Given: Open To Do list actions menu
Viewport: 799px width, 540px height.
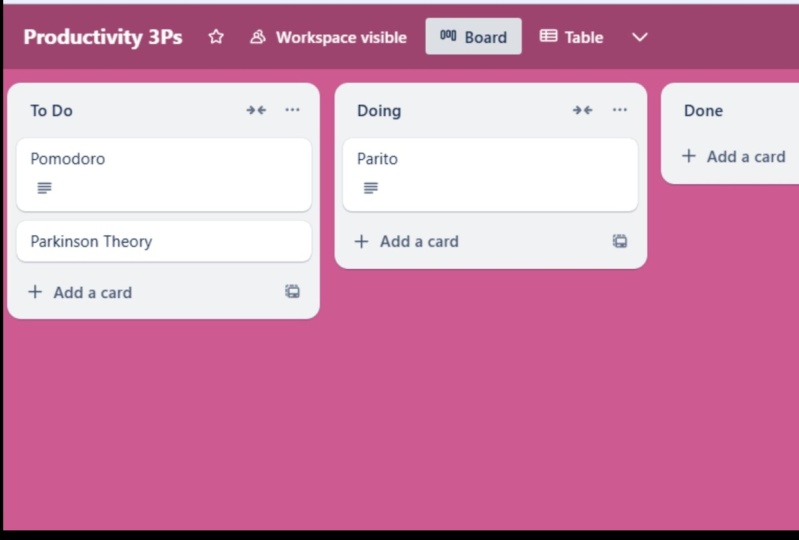Looking at the screenshot, I should pyautogui.click(x=292, y=110).
